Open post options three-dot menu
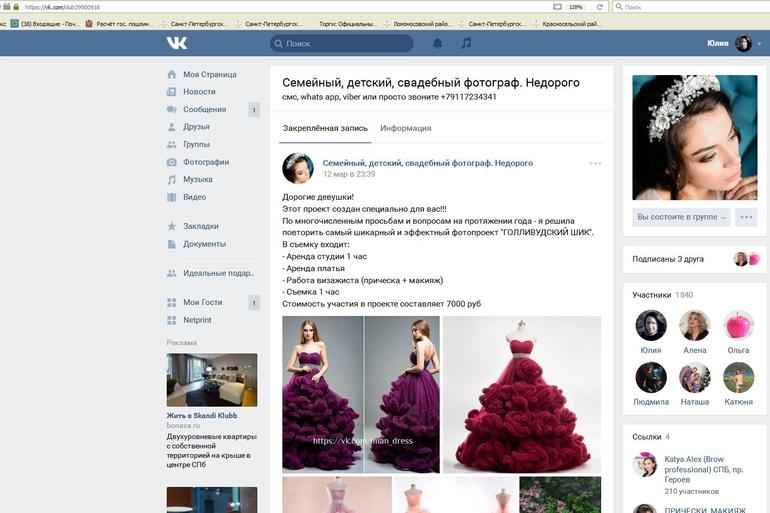Image resolution: width=770 pixels, height=513 pixels. point(596,163)
